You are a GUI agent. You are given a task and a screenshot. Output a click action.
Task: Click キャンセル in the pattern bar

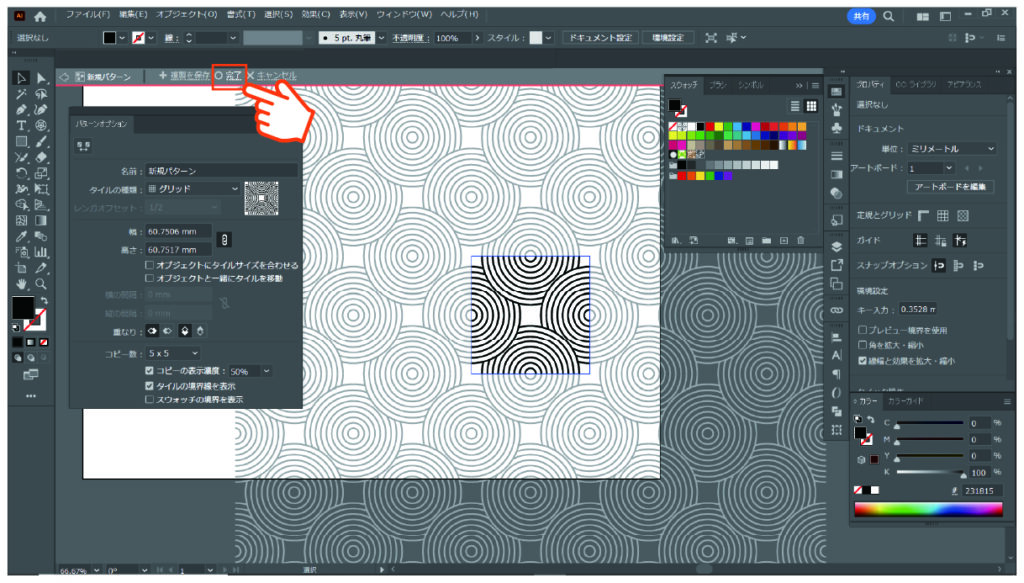tap(272, 76)
